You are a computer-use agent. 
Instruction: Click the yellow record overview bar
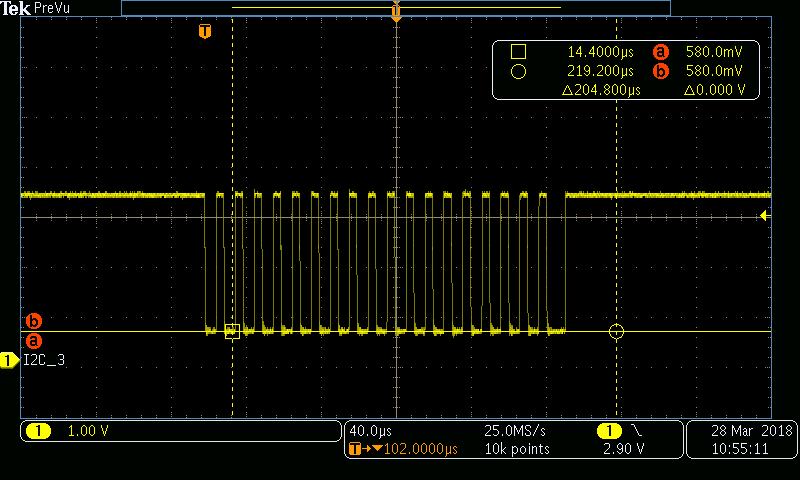[x=396, y=8]
